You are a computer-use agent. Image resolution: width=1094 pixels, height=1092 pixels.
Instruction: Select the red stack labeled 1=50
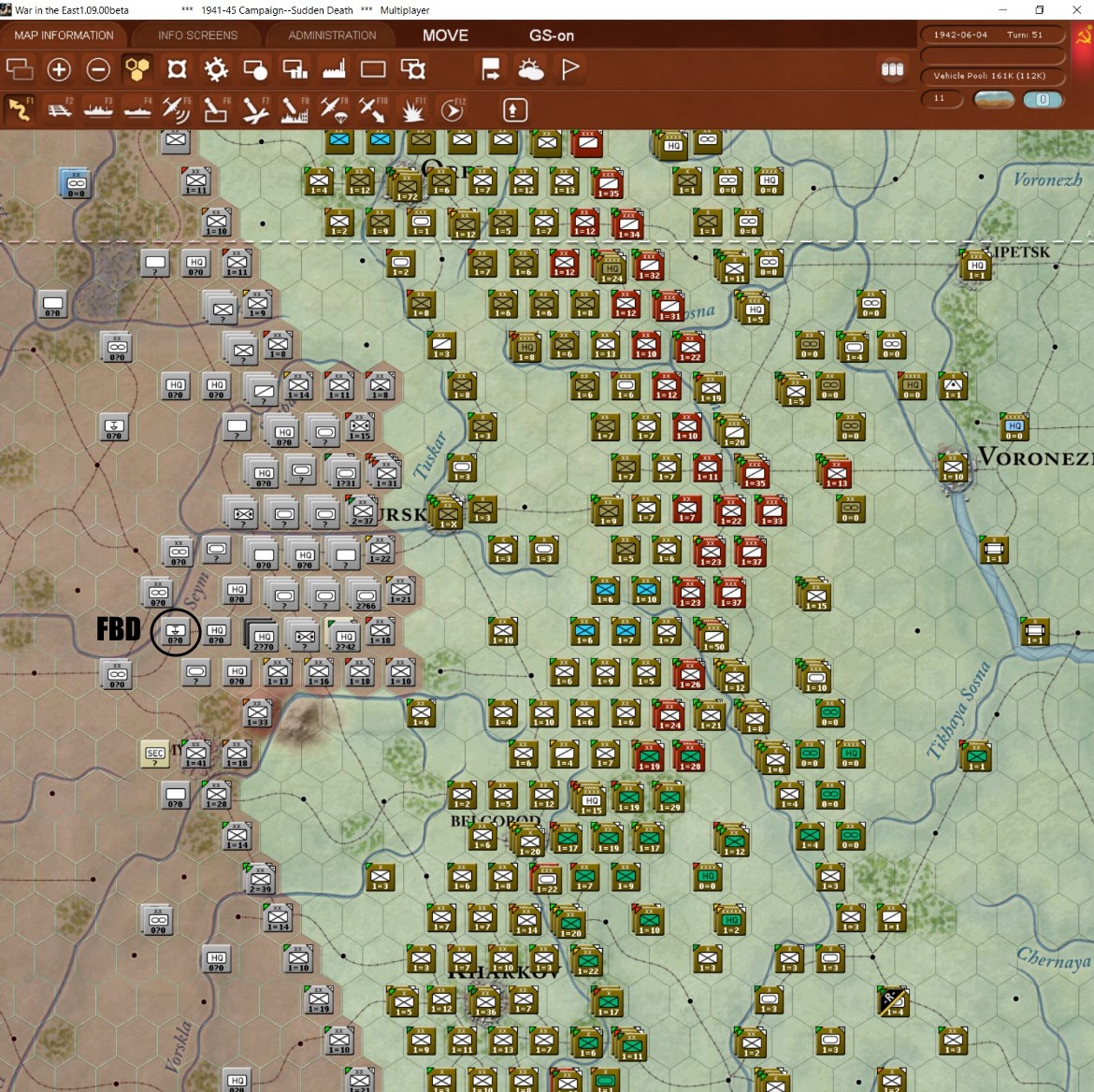[713, 635]
